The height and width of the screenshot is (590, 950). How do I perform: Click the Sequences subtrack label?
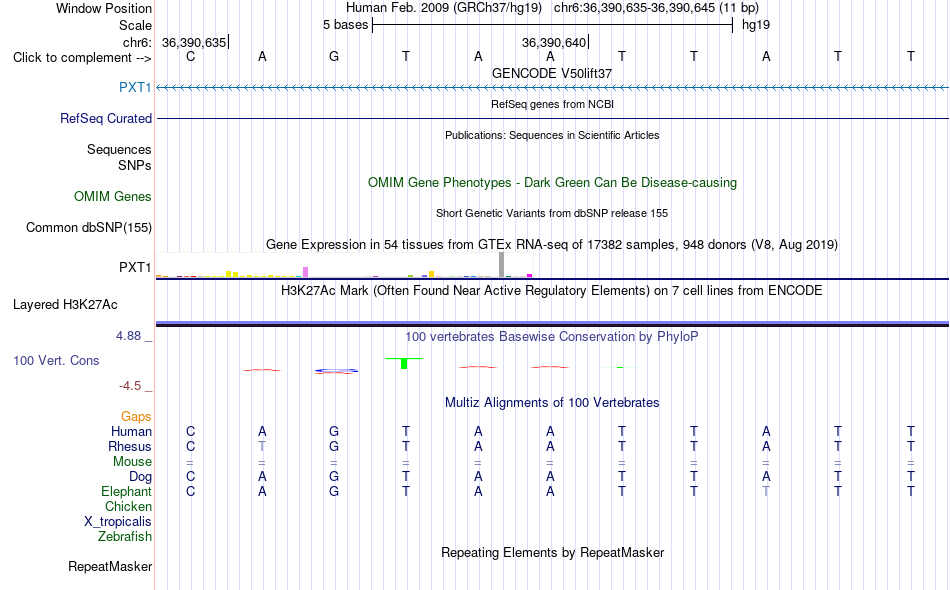[119, 150]
